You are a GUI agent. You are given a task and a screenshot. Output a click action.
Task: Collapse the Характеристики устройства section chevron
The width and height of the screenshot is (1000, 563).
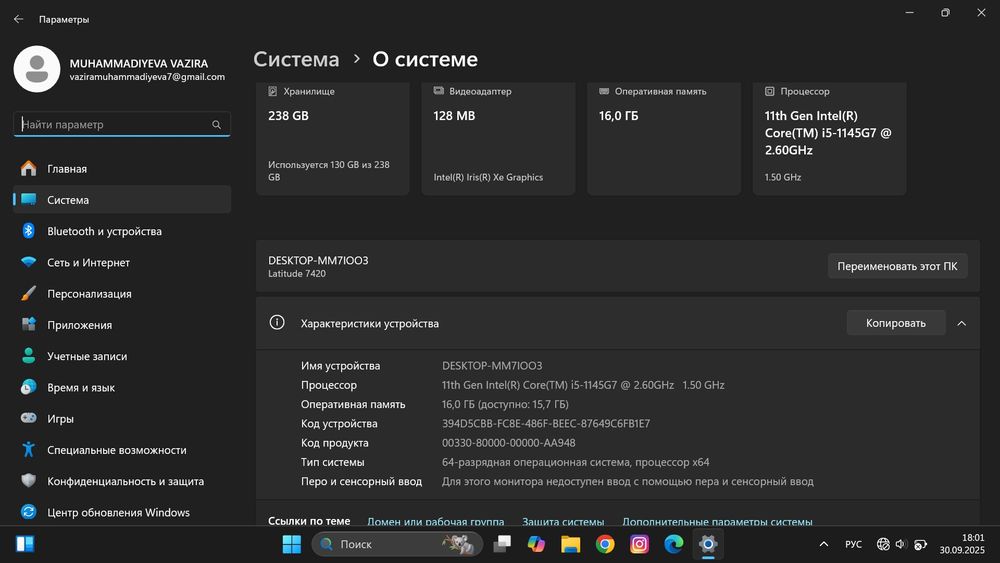tap(961, 323)
